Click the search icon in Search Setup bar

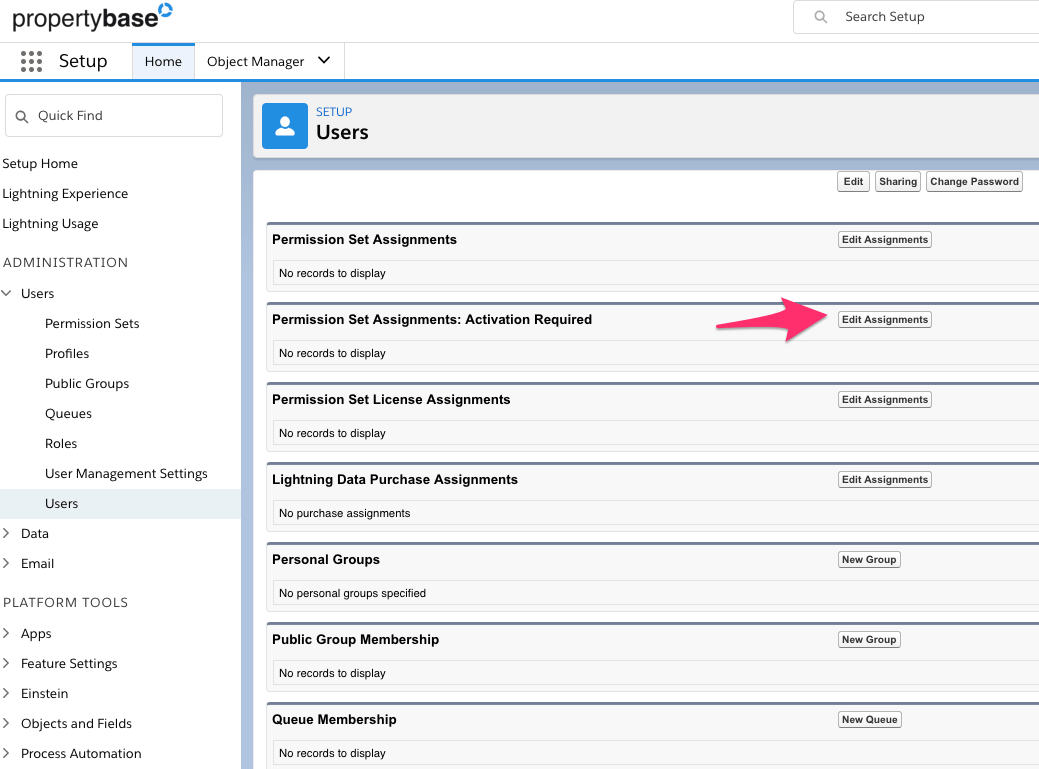820,17
